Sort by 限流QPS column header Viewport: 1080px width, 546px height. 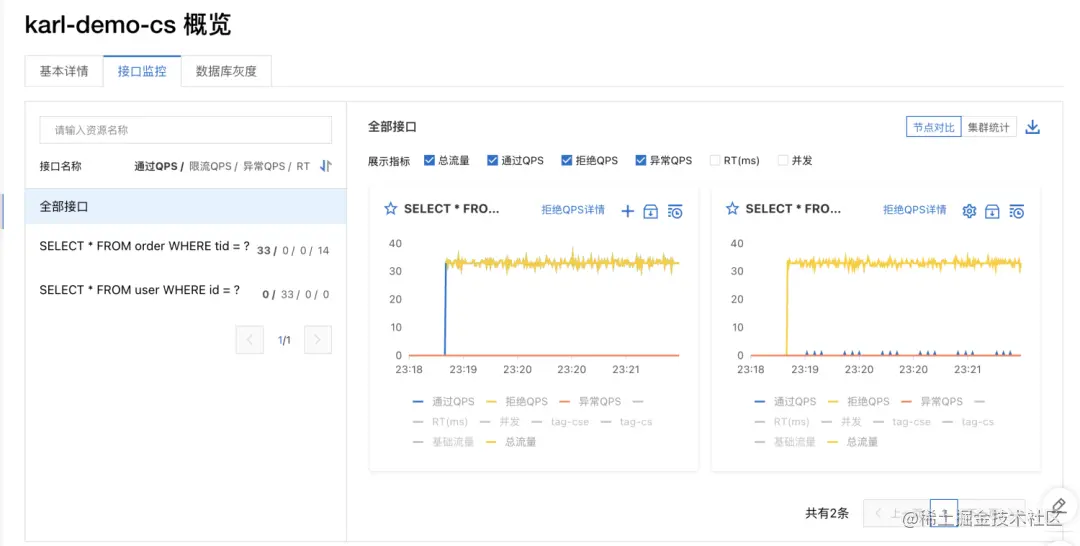point(210,166)
